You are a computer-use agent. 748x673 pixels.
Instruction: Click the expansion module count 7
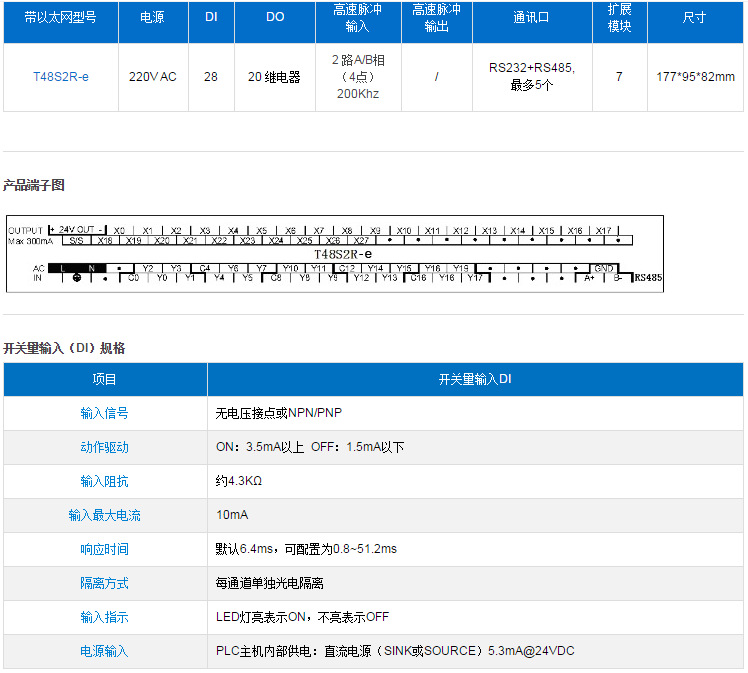tap(619, 77)
